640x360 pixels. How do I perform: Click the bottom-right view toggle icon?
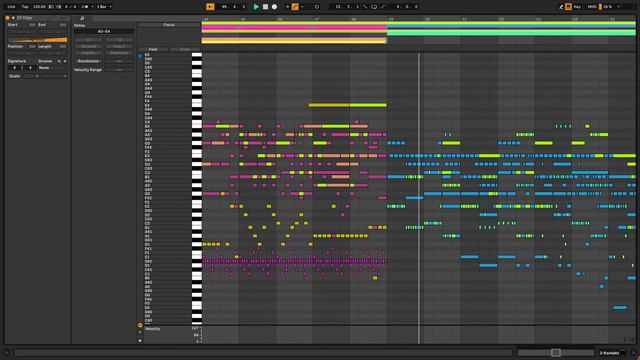coord(634,353)
